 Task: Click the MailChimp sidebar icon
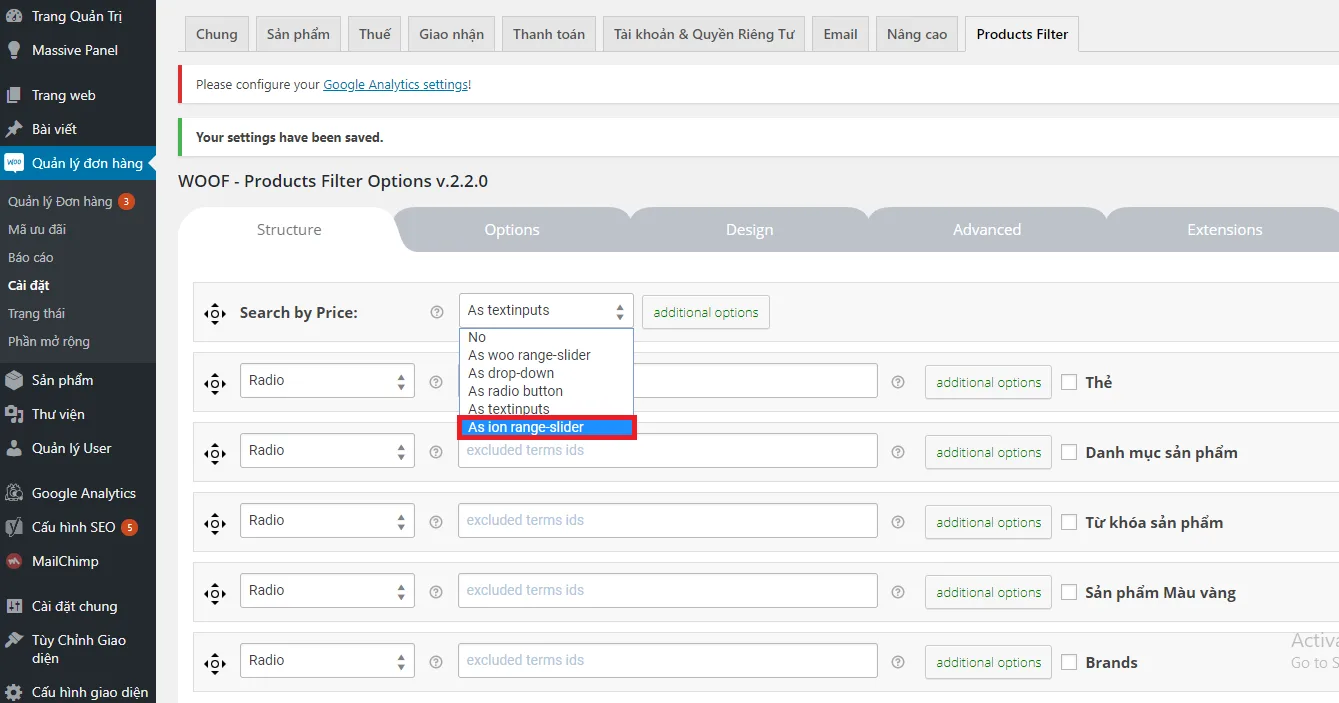pos(14,561)
